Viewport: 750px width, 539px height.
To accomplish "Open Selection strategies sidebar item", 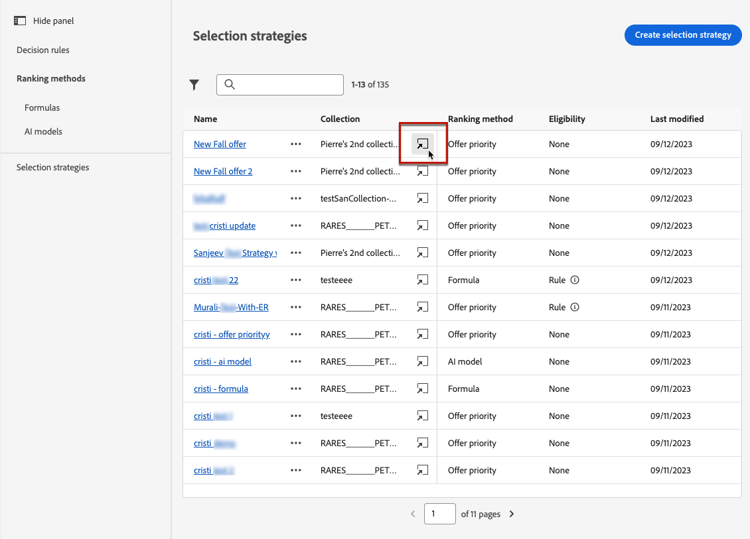I will coord(53,168).
